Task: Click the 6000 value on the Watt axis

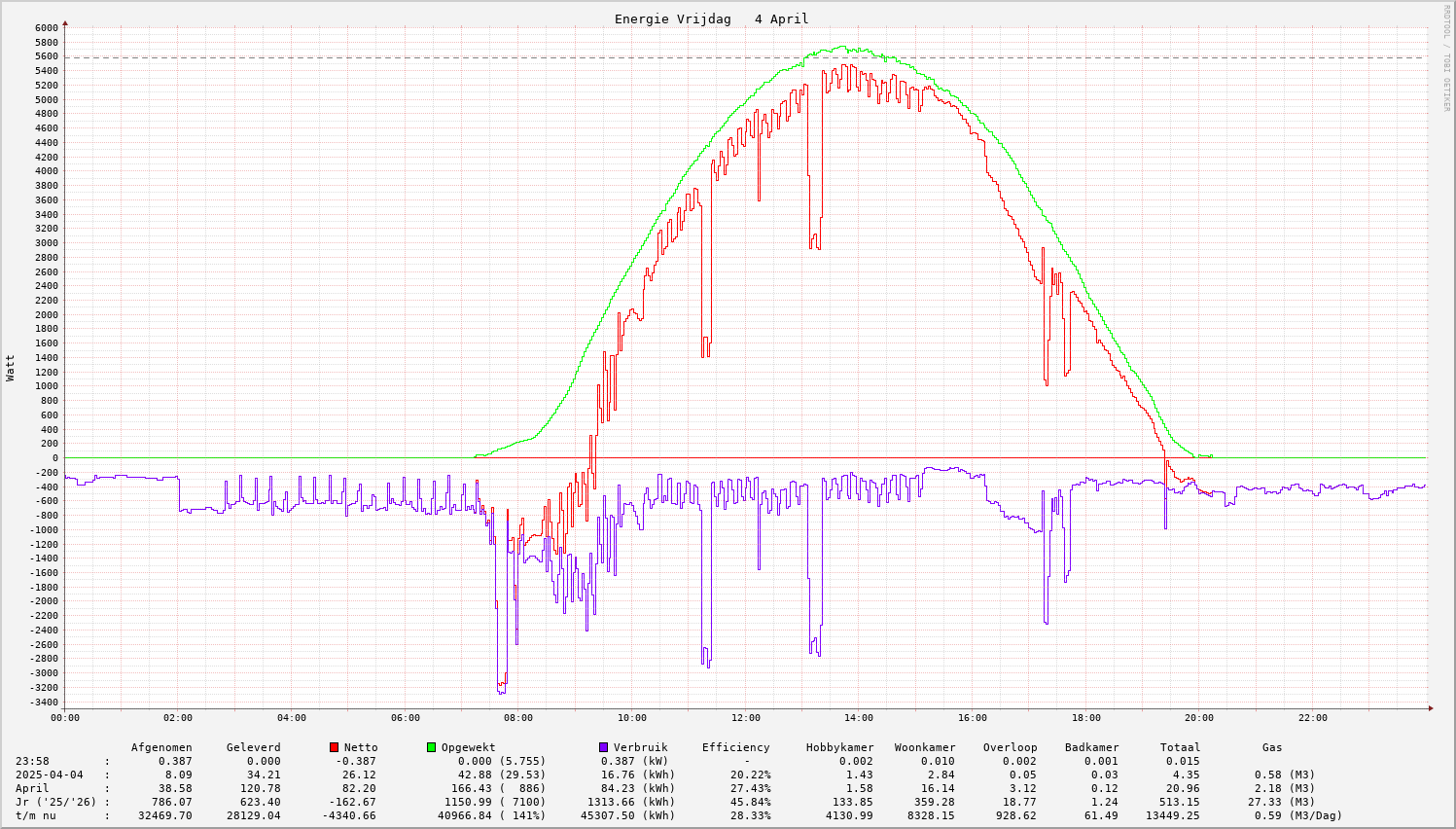Action: [x=46, y=28]
